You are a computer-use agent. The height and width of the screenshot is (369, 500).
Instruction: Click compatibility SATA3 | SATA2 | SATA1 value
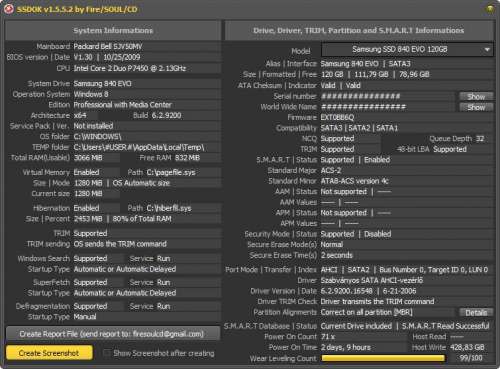pos(359,128)
